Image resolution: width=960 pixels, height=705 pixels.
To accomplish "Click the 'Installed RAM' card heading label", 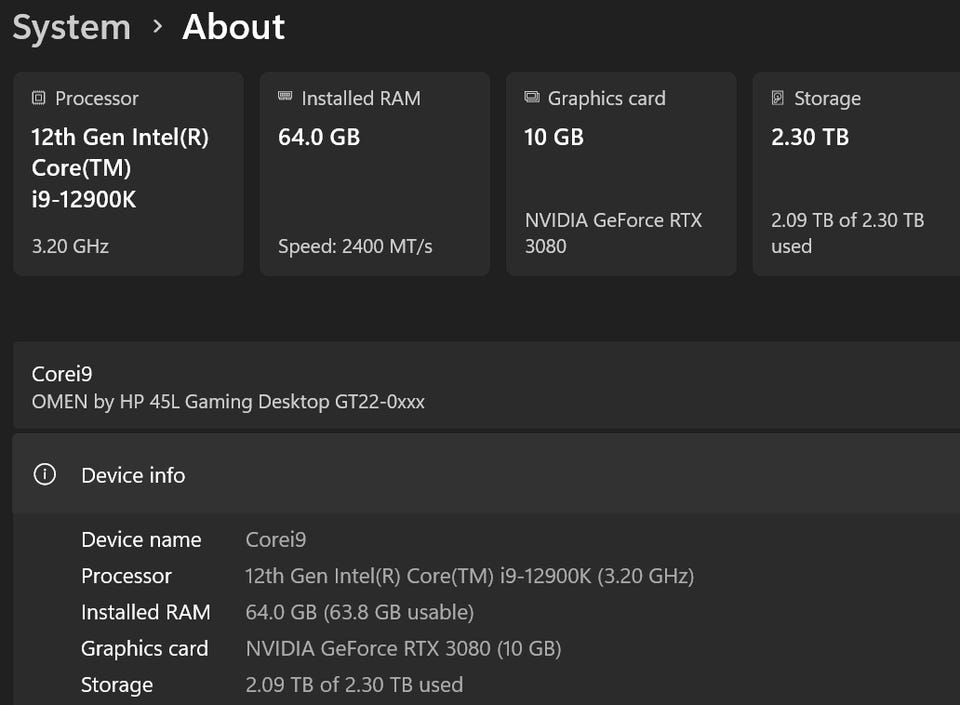I will (x=361, y=99).
